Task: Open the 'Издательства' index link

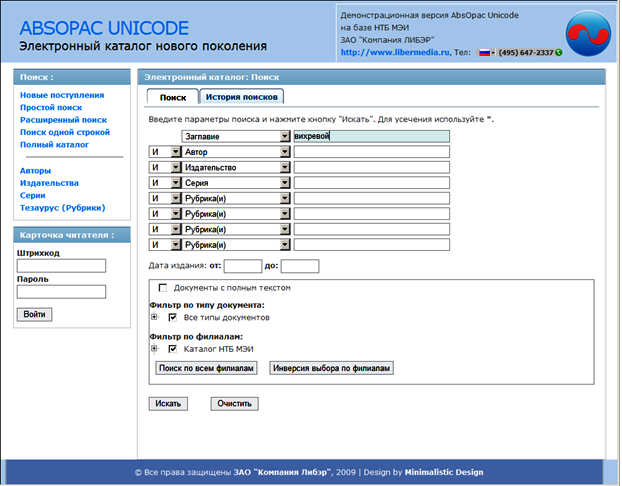Action: 49,183
